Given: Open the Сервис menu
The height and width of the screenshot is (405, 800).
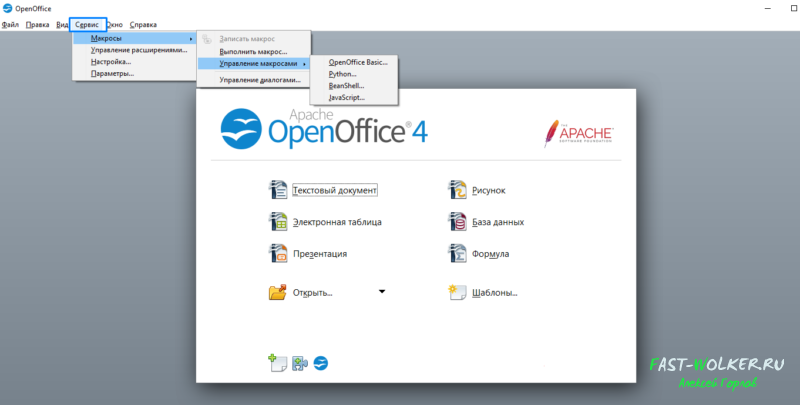Looking at the screenshot, I should tap(87, 24).
